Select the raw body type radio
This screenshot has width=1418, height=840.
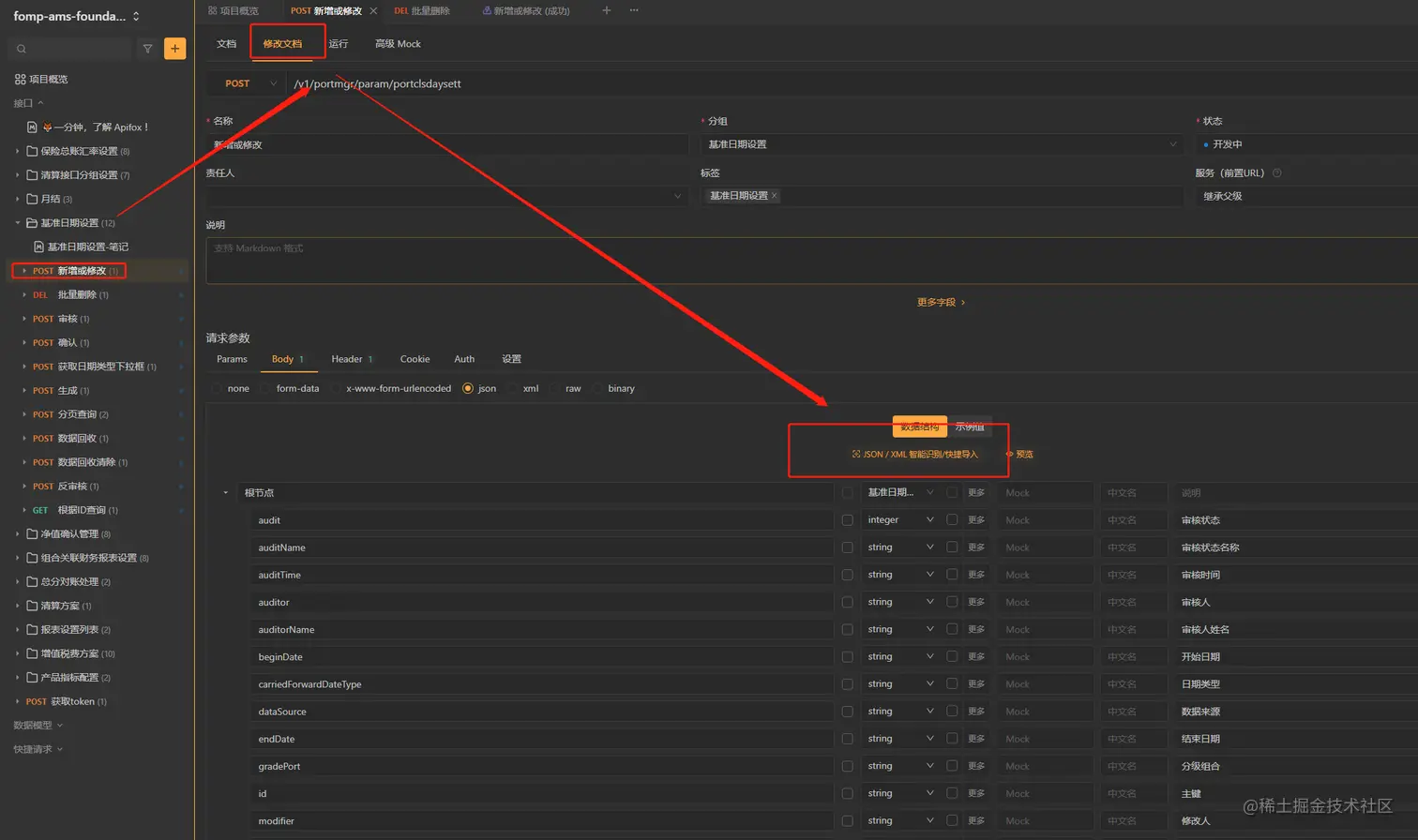(554, 389)
